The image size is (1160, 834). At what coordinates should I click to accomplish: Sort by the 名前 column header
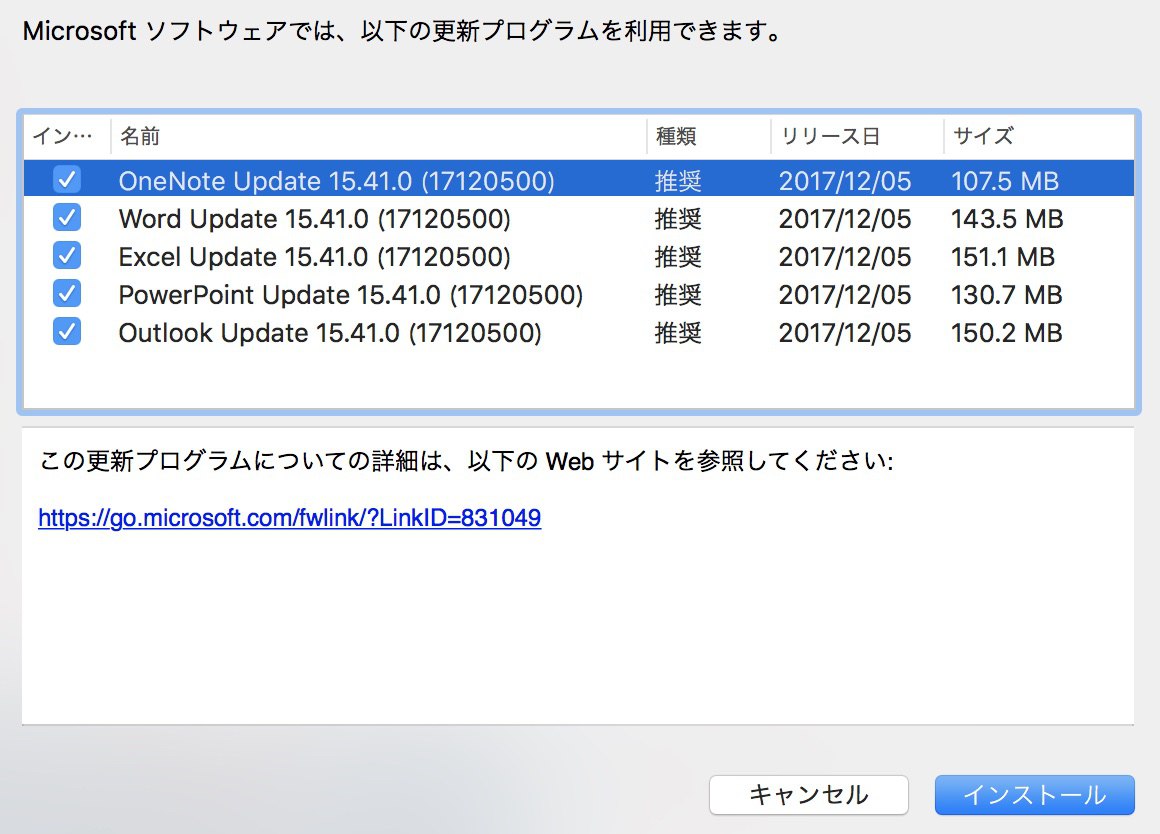click(x=379, y=136)
